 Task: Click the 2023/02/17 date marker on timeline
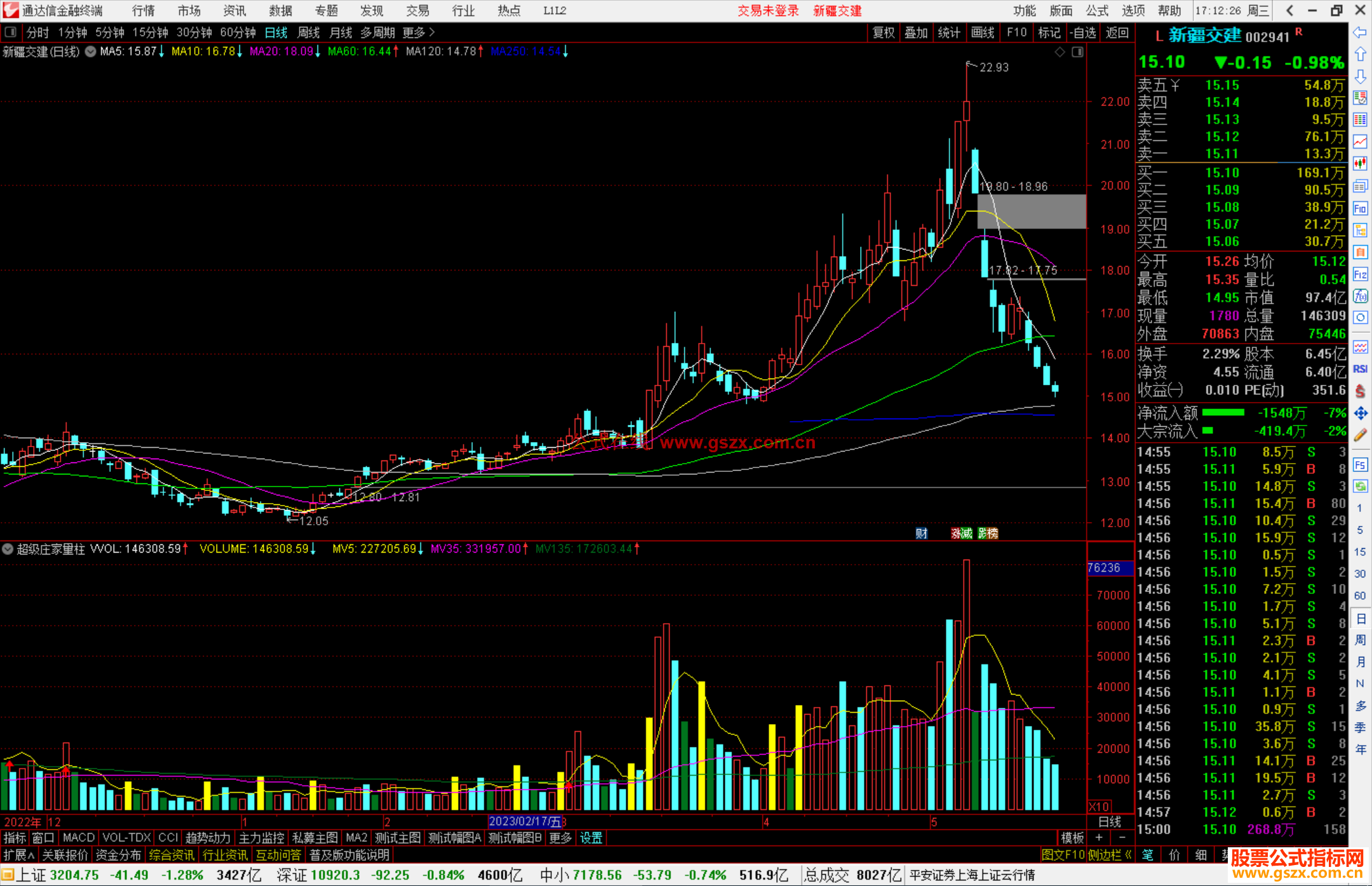point(525,822)
